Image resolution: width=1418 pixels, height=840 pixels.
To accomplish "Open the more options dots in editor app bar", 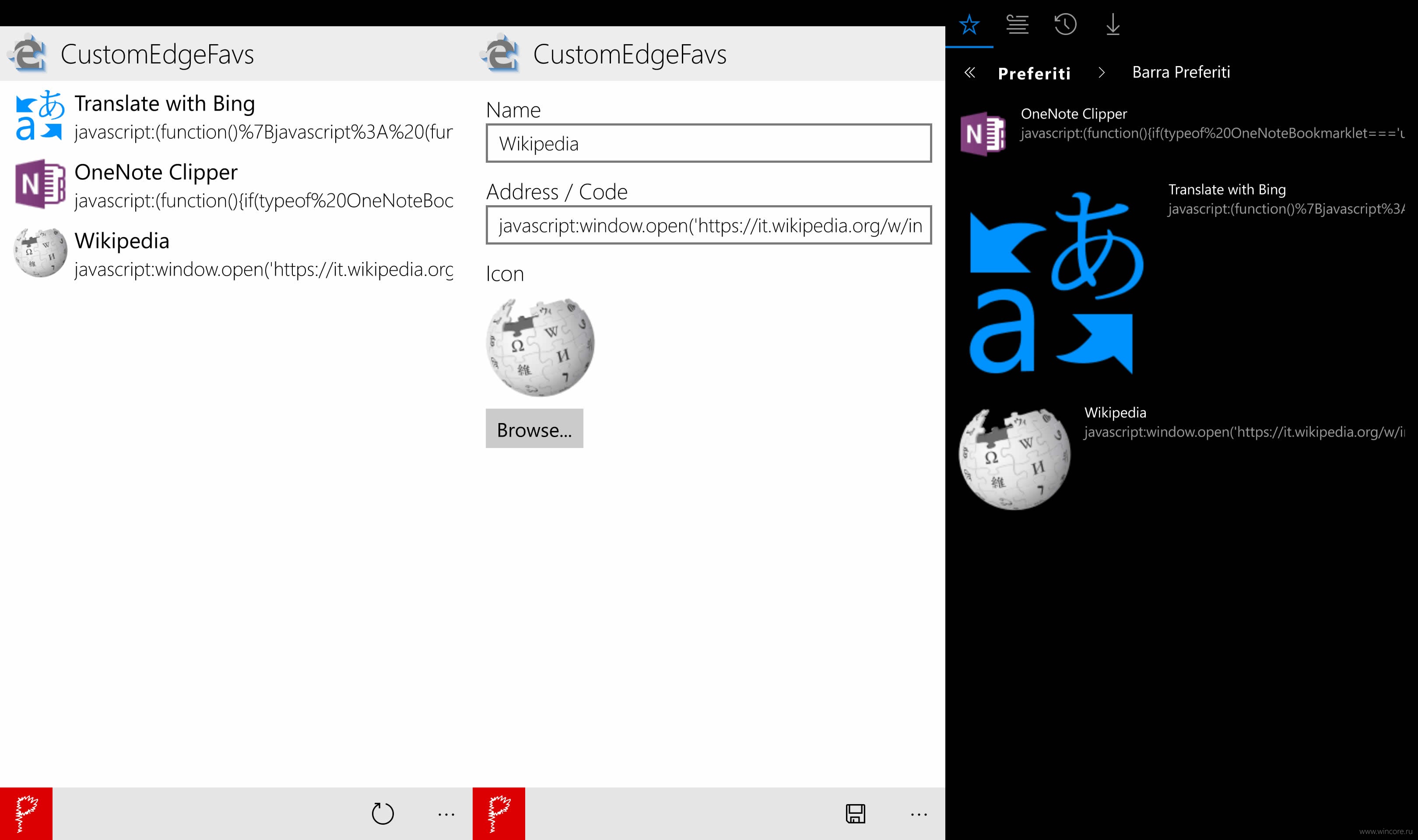I will coord(919,815).
